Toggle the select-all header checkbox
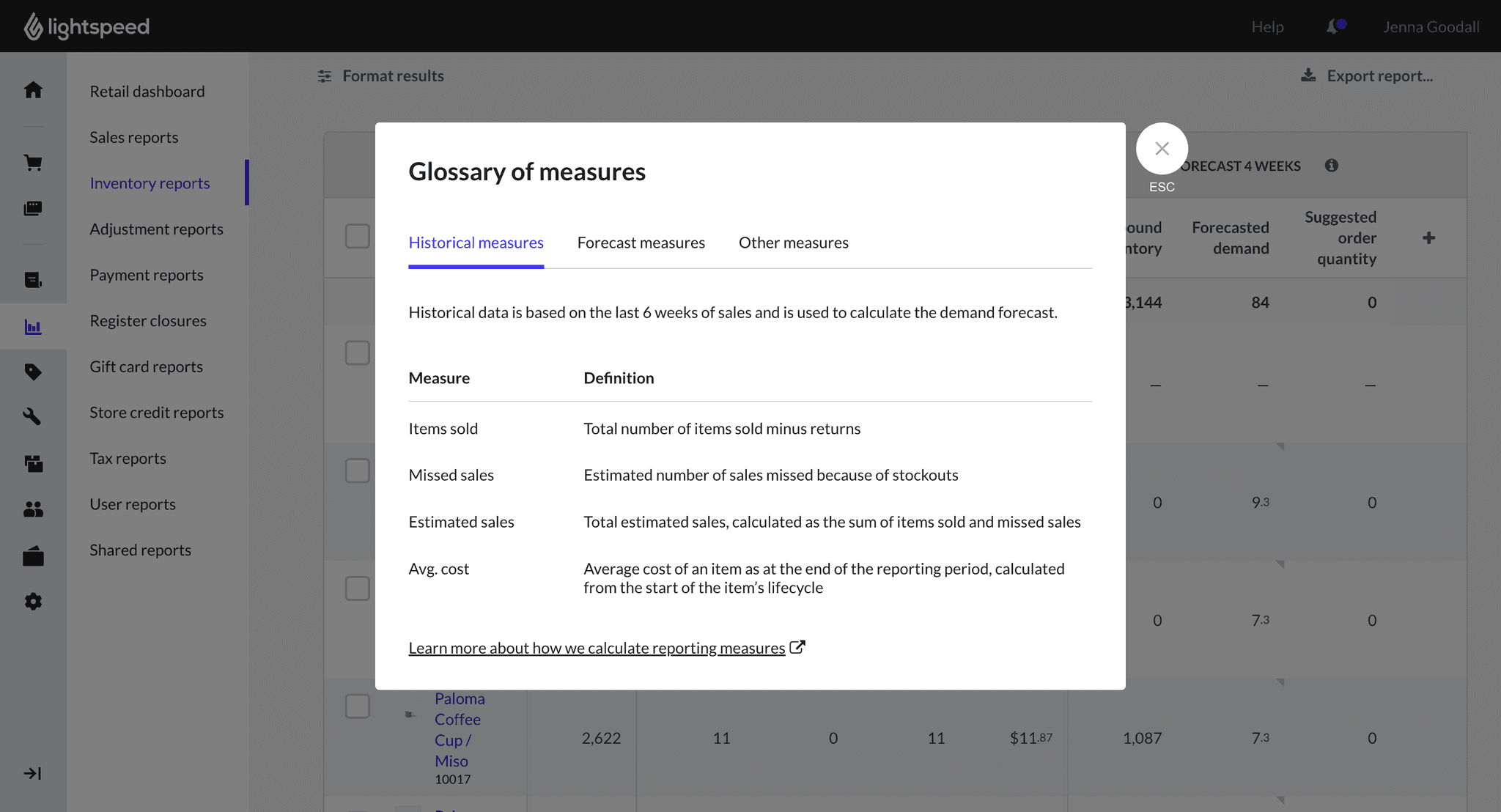 point(358,236)
